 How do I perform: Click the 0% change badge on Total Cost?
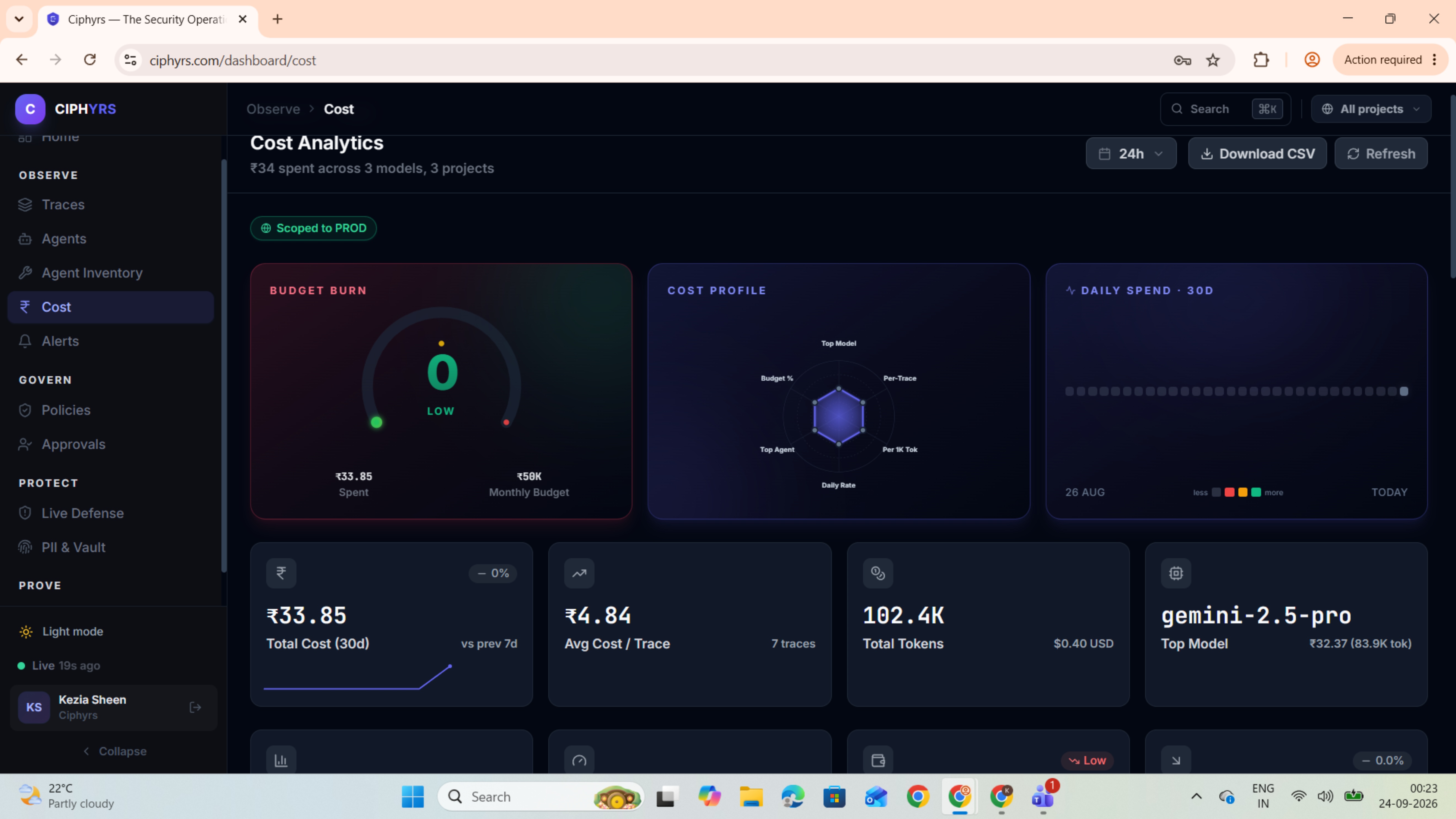tap(493, 573)
